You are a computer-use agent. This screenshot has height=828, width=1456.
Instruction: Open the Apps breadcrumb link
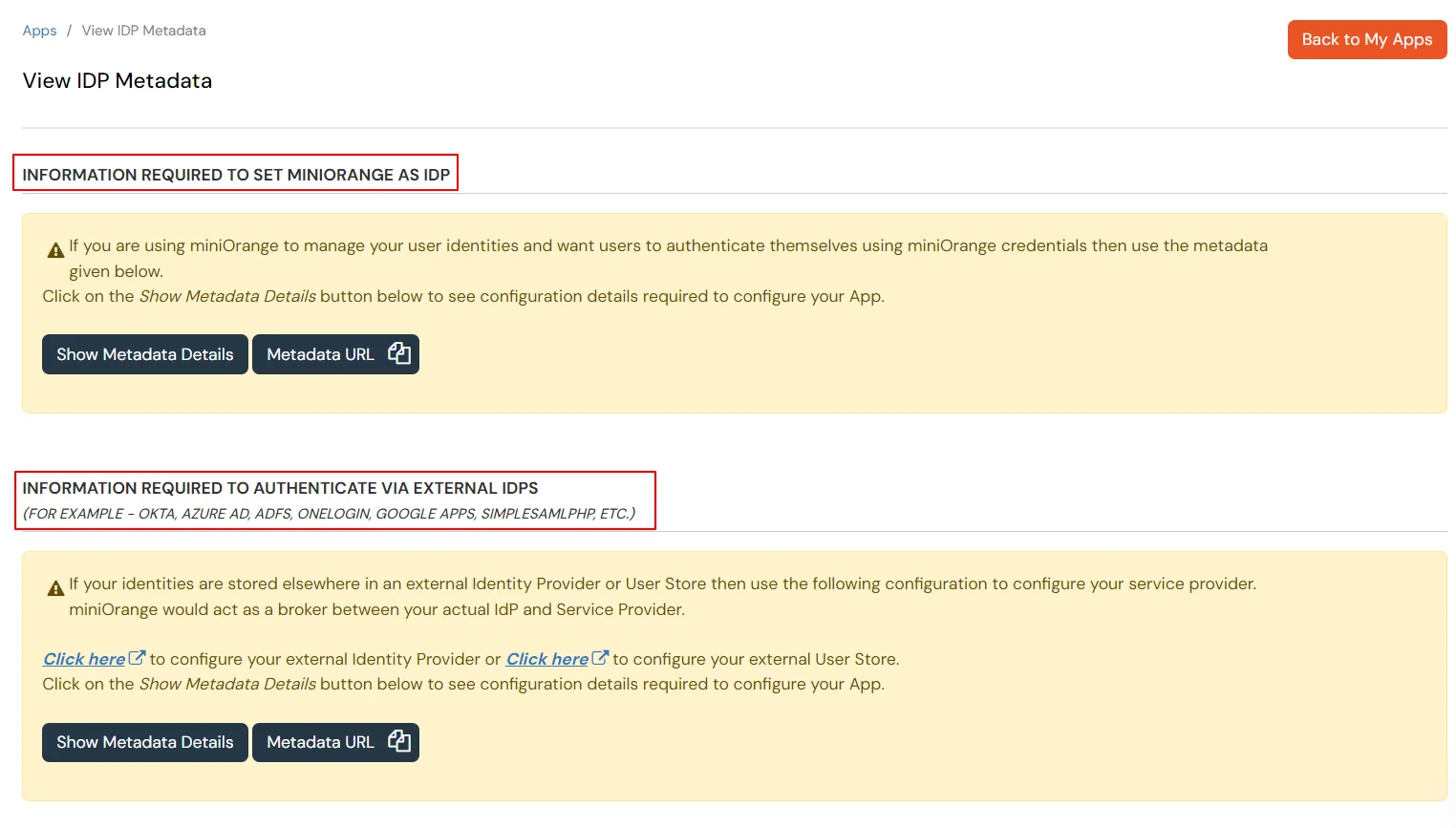pyautogui.click(x=39, y=30)
